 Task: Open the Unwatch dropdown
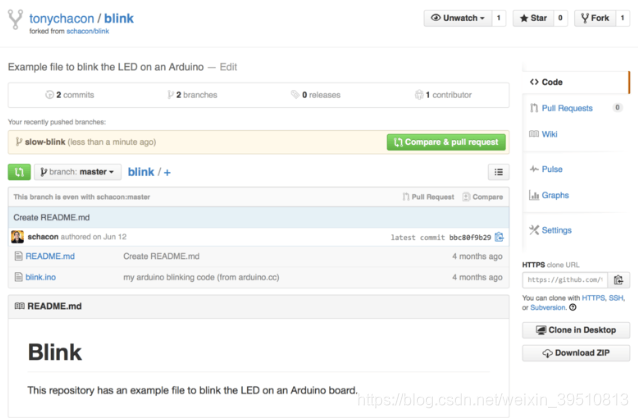[458, 18]
